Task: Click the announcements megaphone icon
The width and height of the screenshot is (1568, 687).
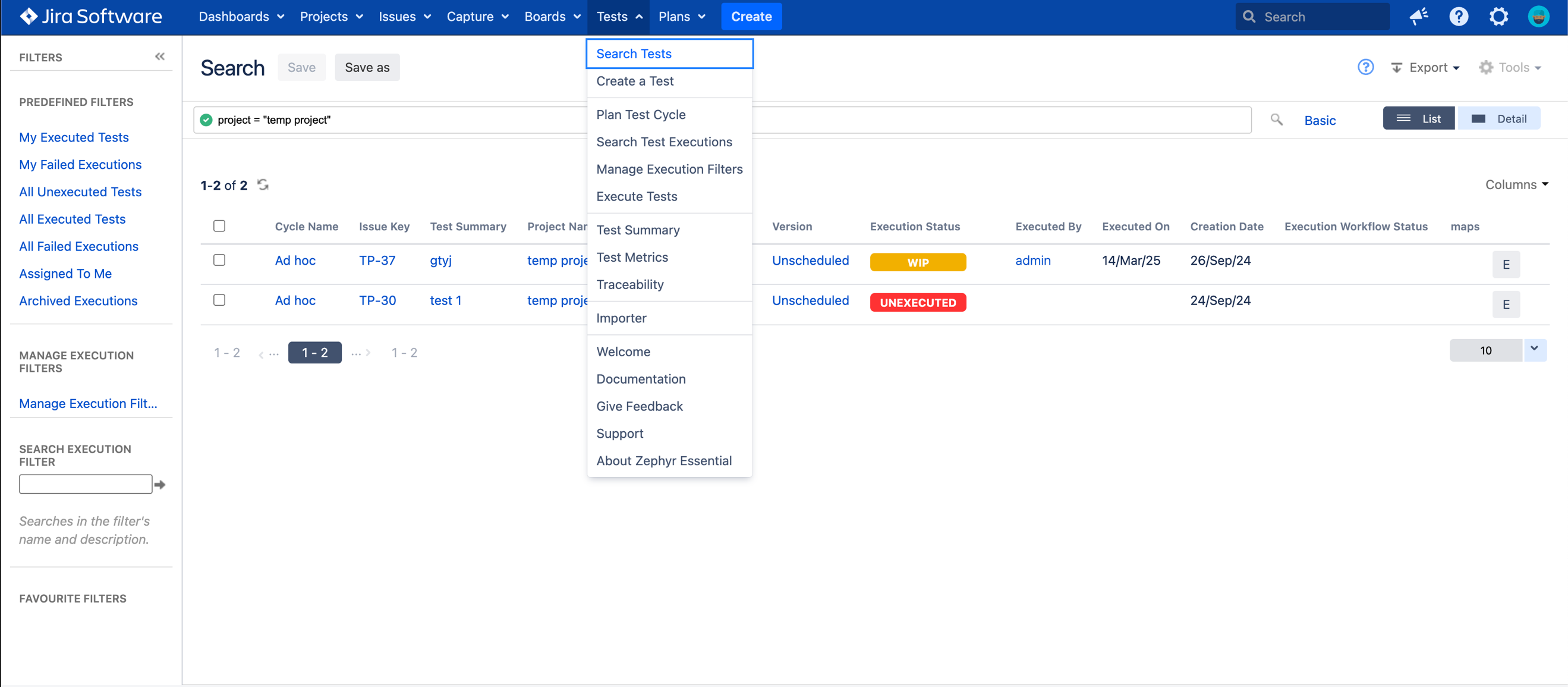Action: click(x=1419, y=17)
